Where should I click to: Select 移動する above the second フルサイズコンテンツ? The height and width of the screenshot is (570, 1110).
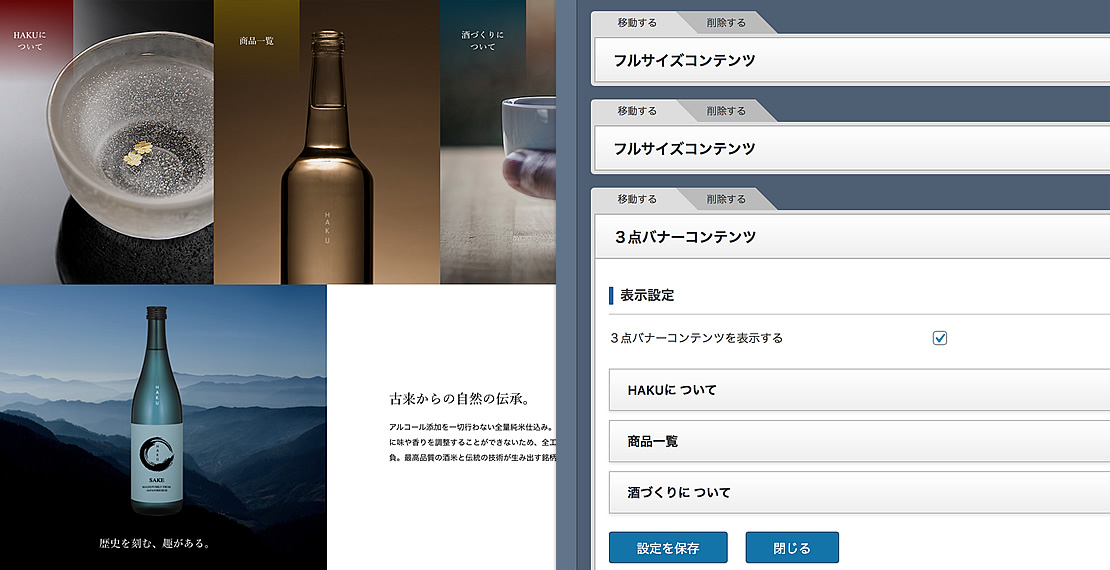[637, 111]
